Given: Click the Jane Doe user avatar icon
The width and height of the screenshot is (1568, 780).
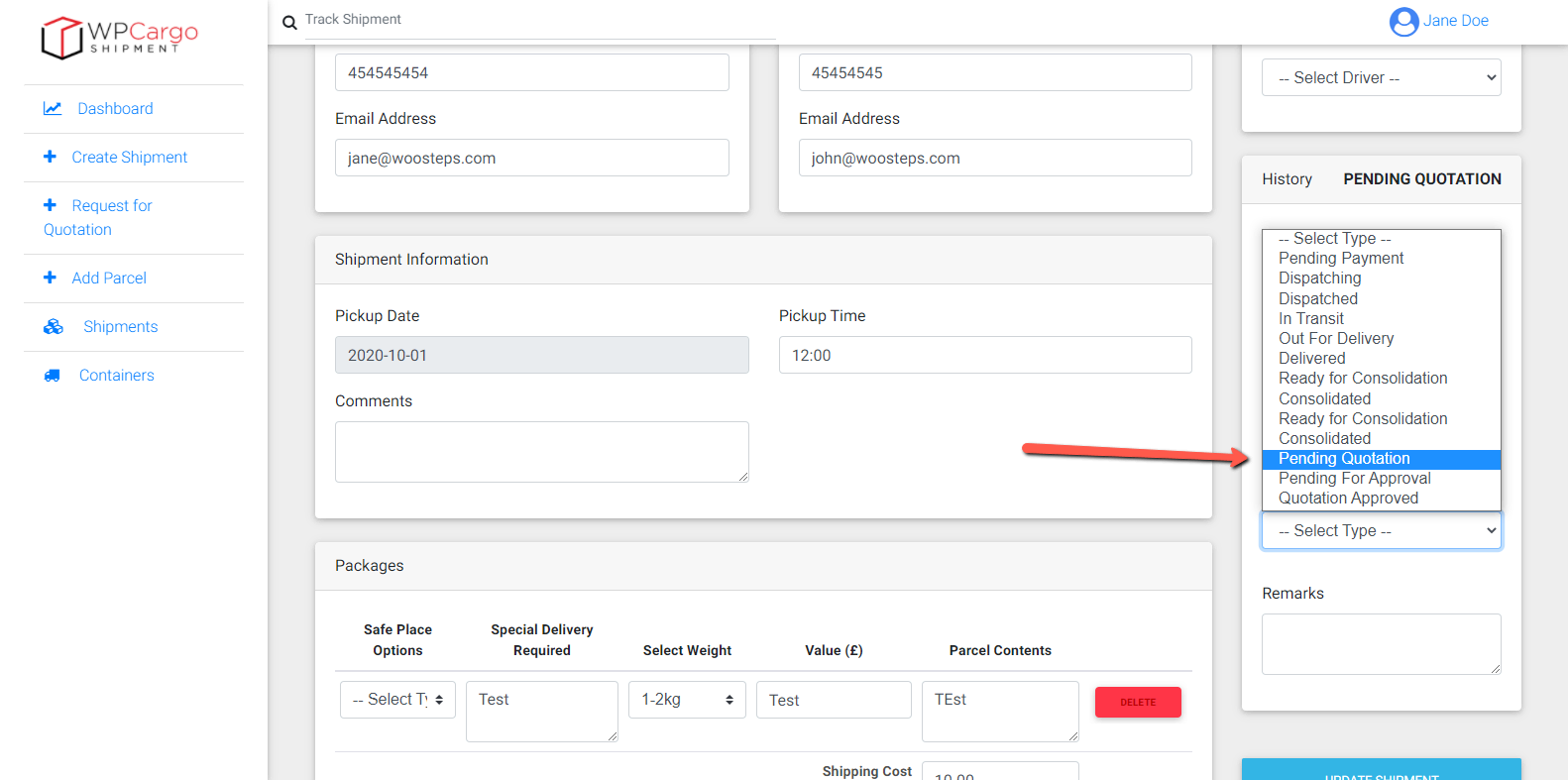Looking at the screenshot, I should coord(1403,21).
